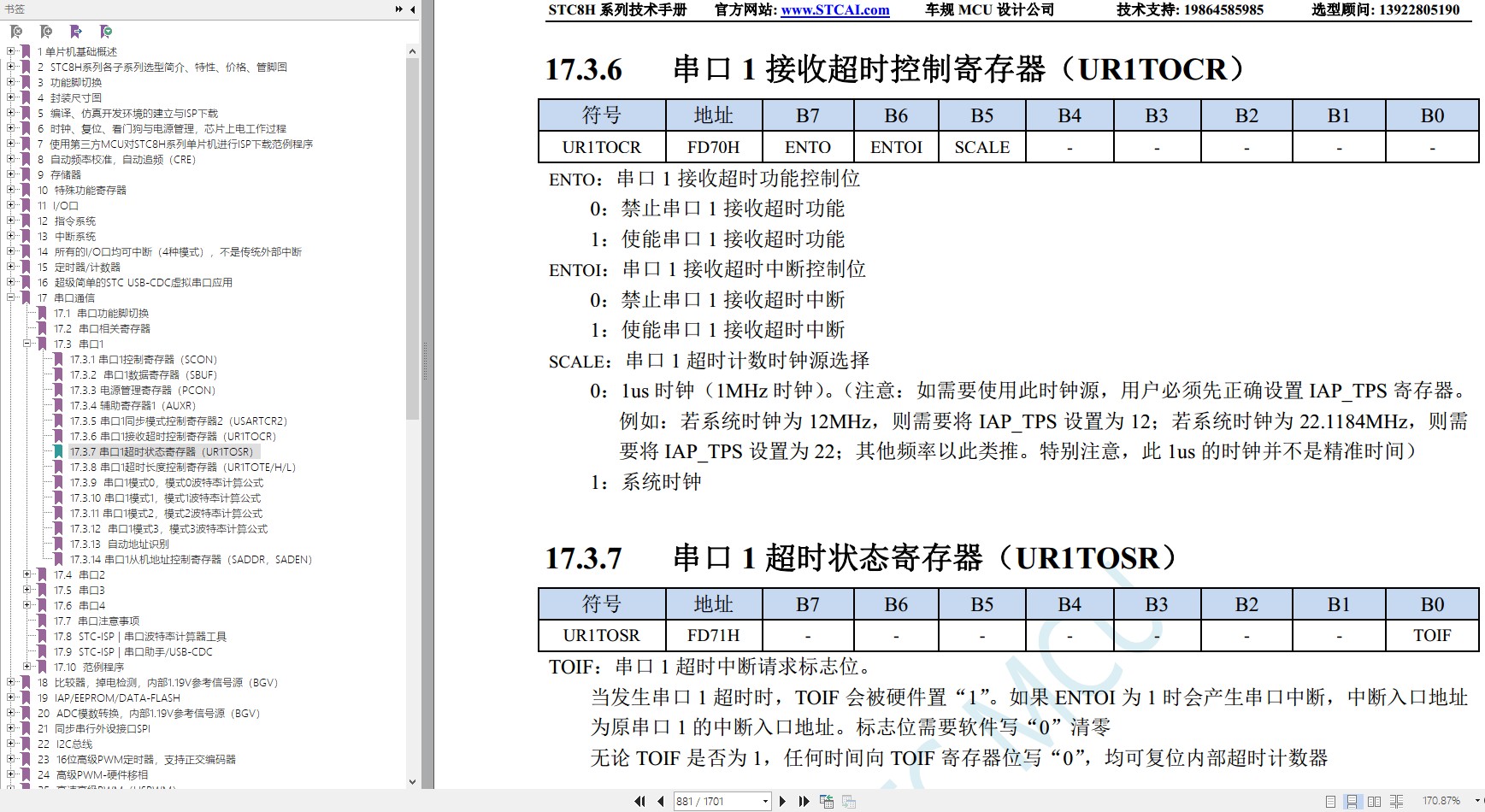Open bookmark 19 IAP/EEPROM/DATA-FLASH
Screen dimensions: 1485x812
(109, 698)
